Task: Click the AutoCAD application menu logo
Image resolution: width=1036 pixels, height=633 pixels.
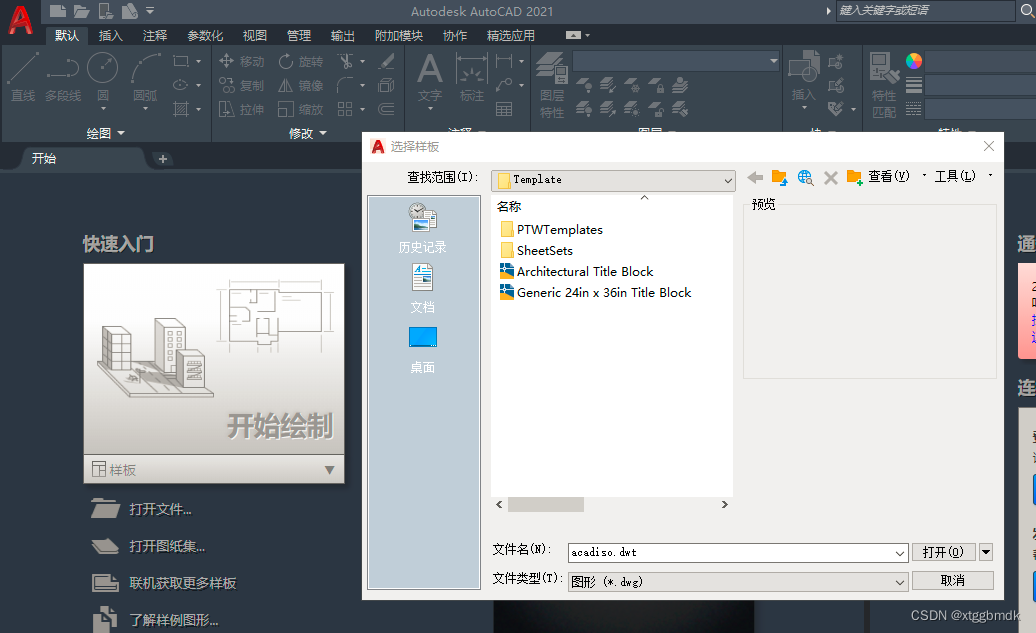Action: pos(20,20)
